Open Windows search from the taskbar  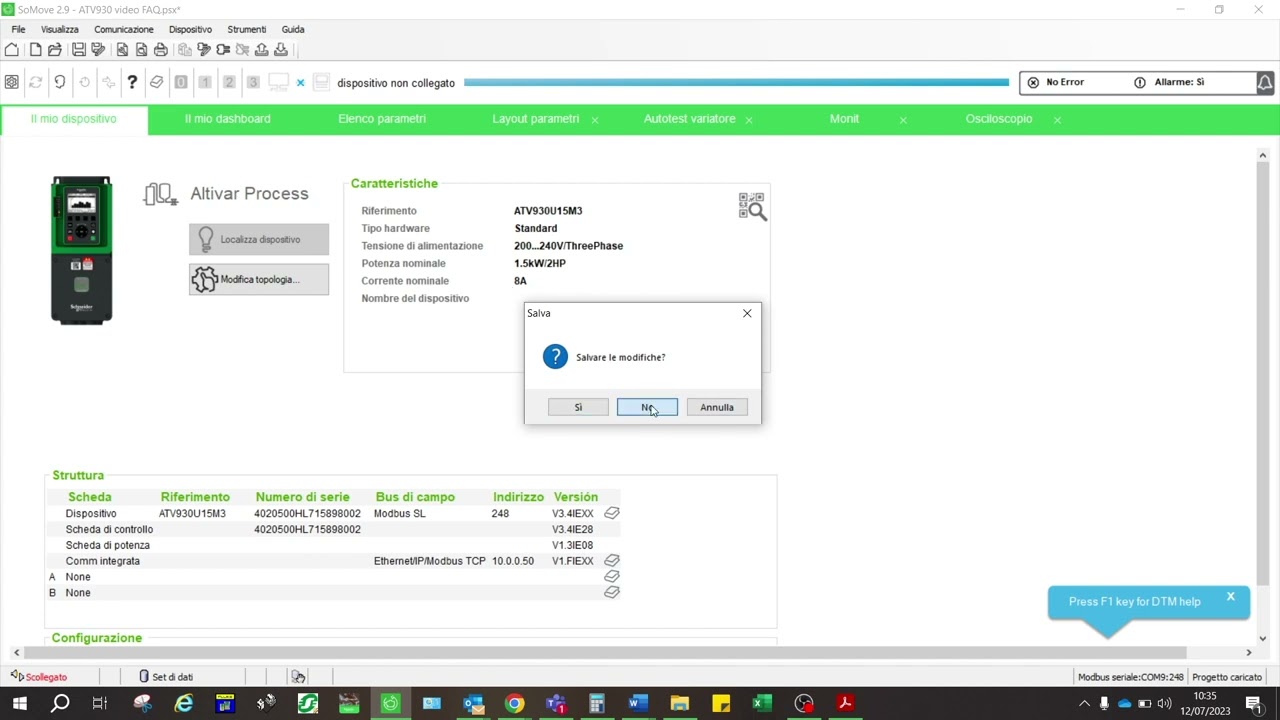[x=60, y=704]
